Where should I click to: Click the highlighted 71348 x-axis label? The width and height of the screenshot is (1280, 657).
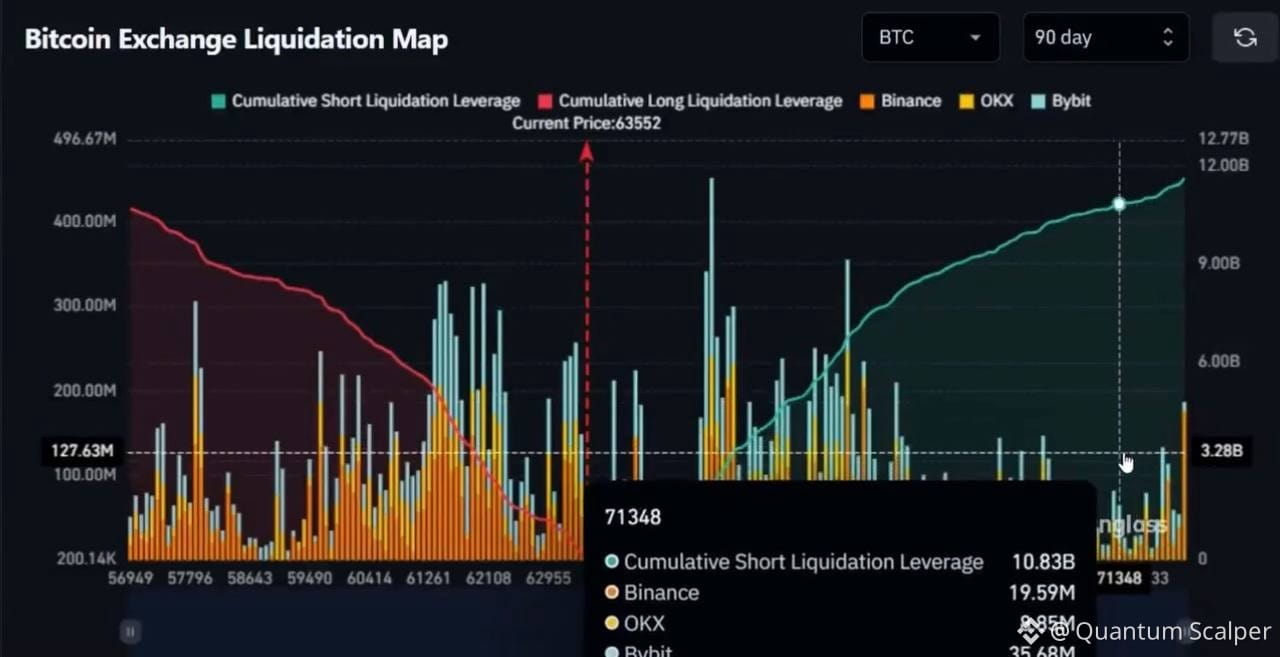pos(1119,578)
